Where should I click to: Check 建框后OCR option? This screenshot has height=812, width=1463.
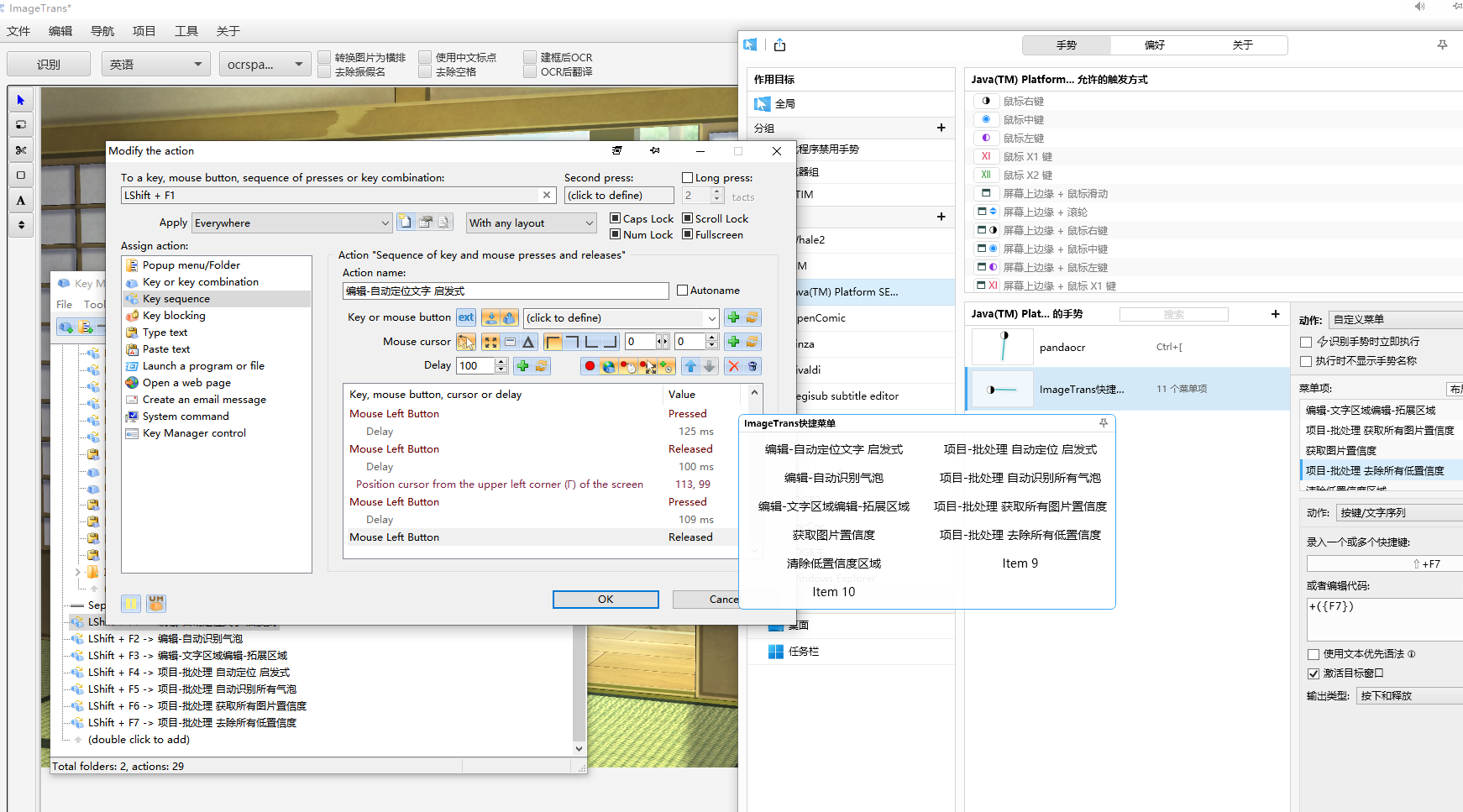coord(530,57)
